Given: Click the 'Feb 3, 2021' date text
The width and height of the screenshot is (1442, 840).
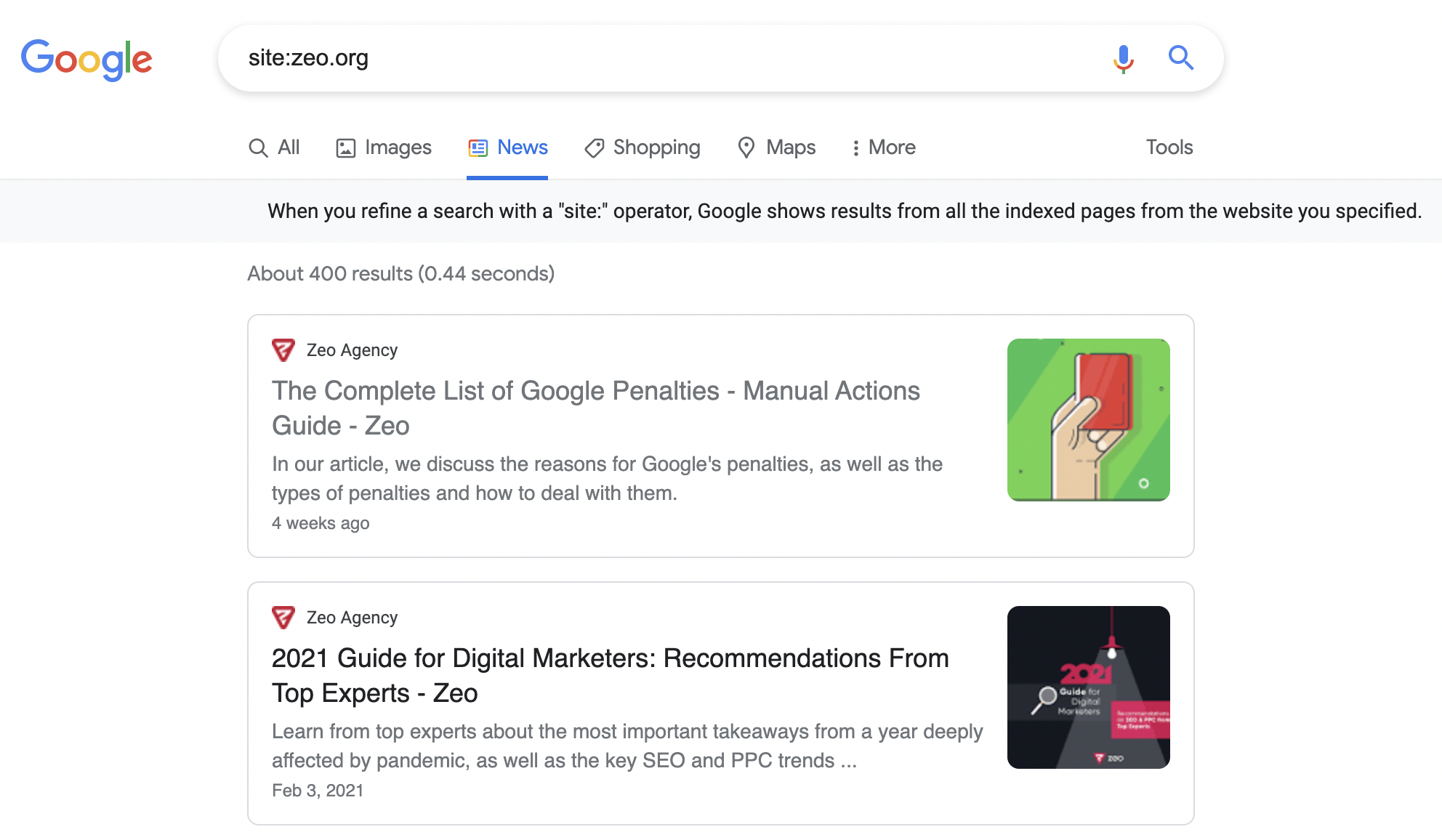Looking at the screenshot, I should click(x=318, y=791).
